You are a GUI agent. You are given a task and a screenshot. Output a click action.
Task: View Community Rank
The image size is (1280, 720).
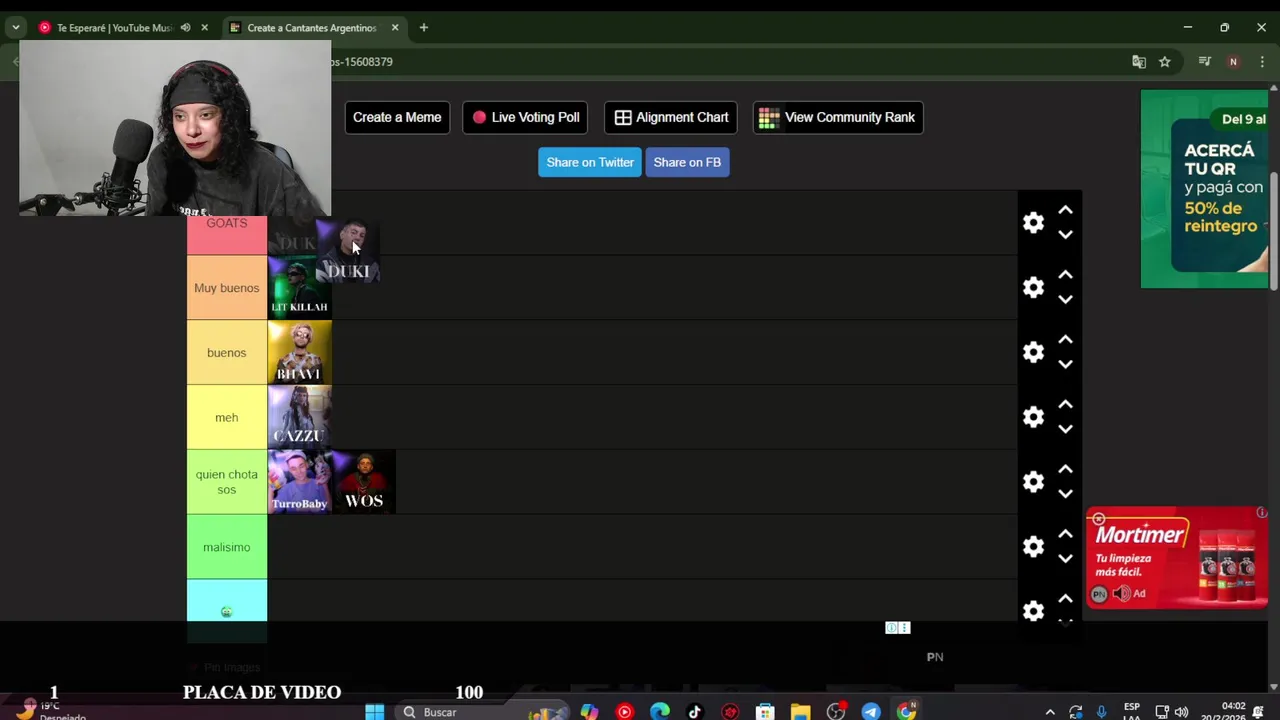pyautogui.click(x=838, y=117)
